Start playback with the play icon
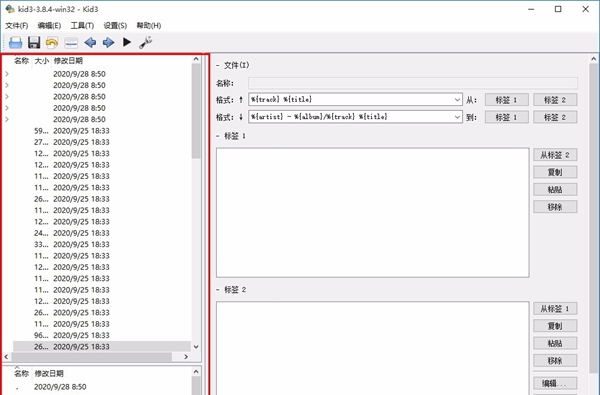The height and width of the screenshot is (395, 600). point(127,42)
